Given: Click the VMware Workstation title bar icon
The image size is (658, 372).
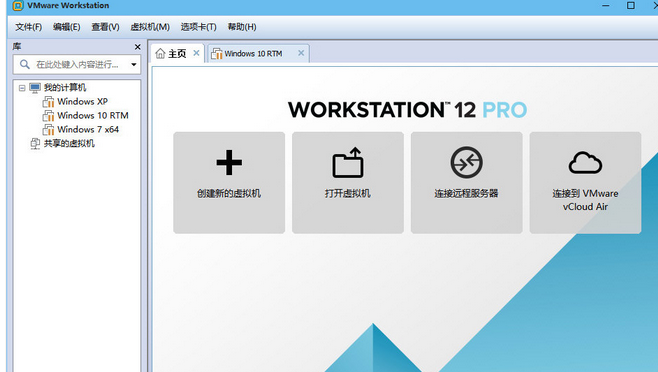Looking at the screenshot, I should [x=18, y=5].
